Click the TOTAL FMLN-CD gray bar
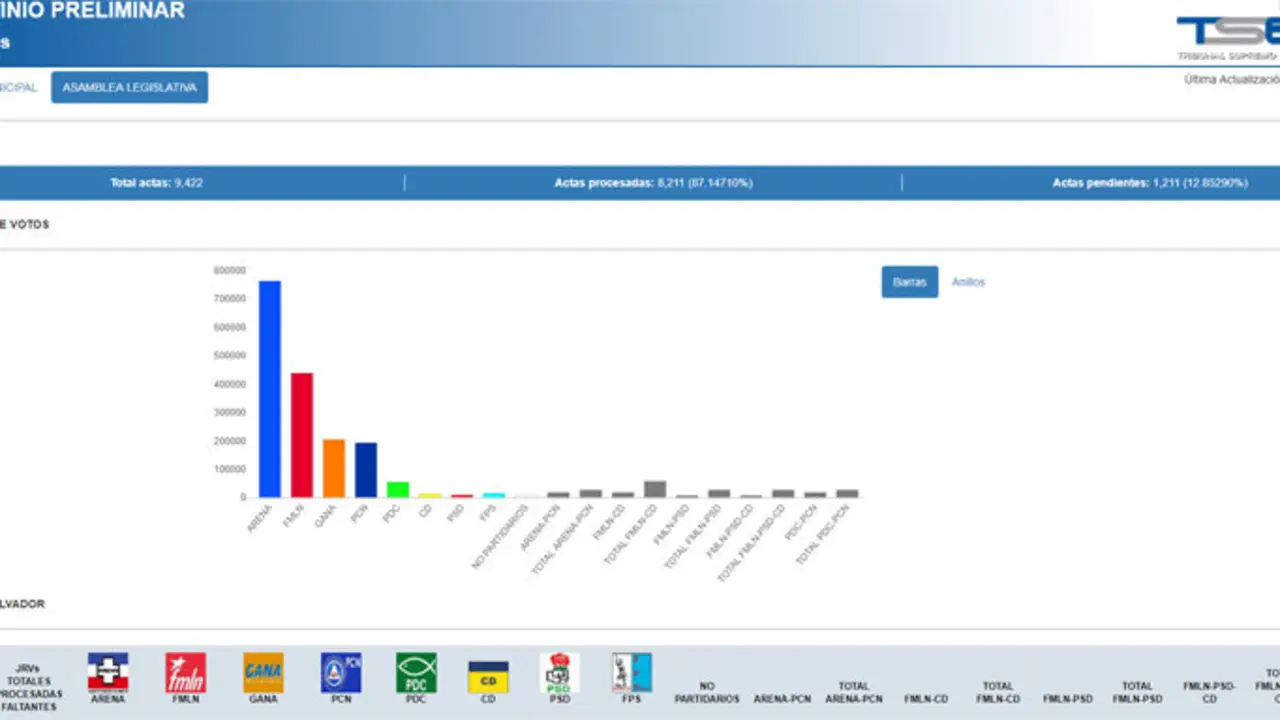 click(x=655, y=490)
